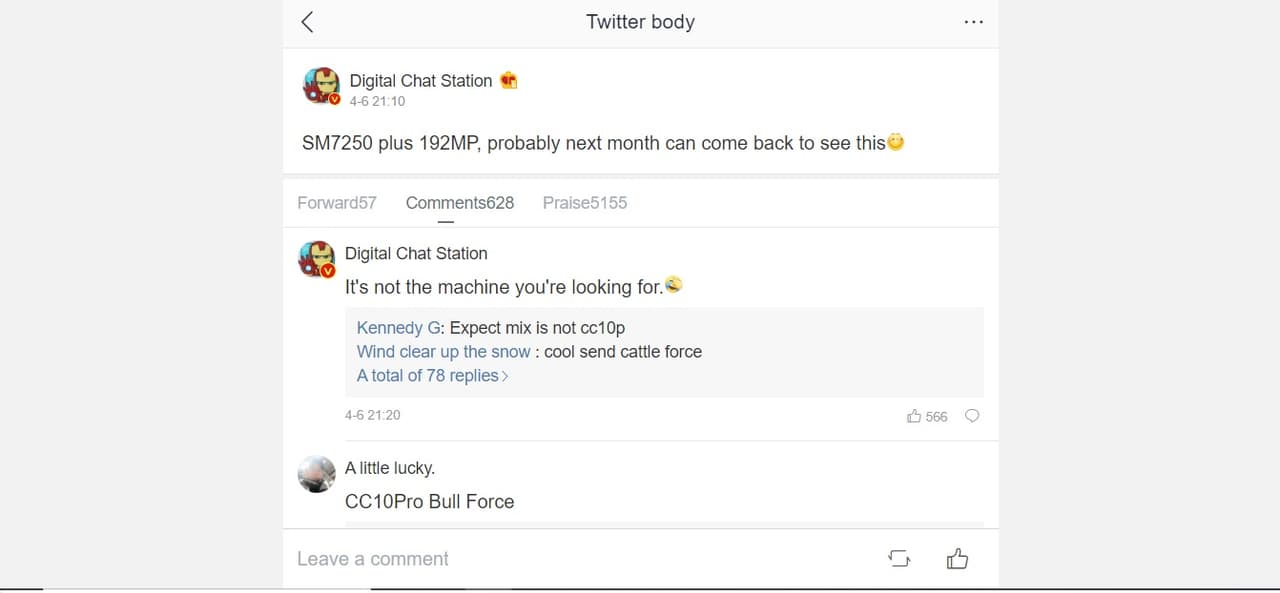The image size is (1280, 593).
Task: Click the badge emoji next to author name
Action: coord(509,81)
